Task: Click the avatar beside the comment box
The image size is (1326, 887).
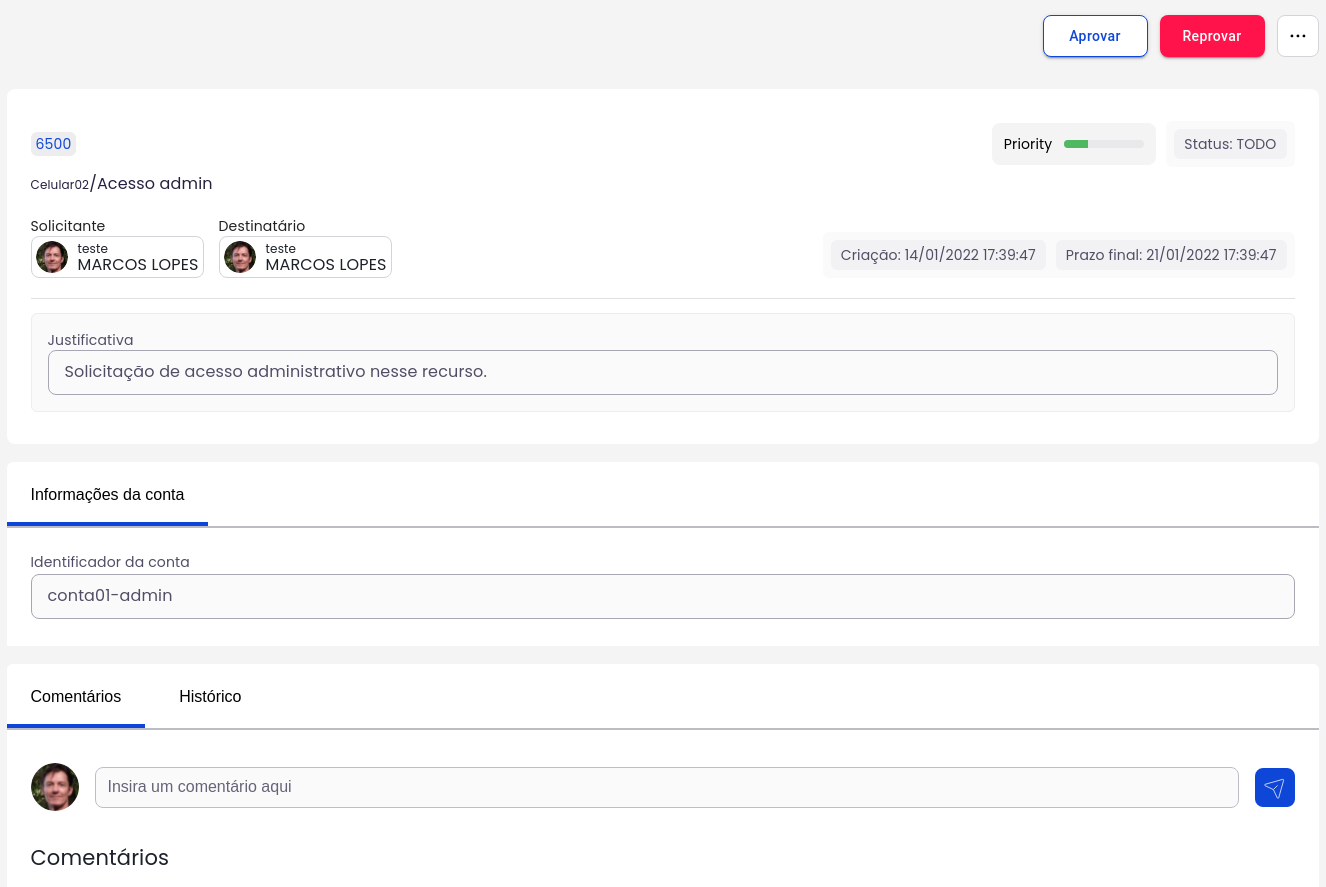Action: (55, 787)
